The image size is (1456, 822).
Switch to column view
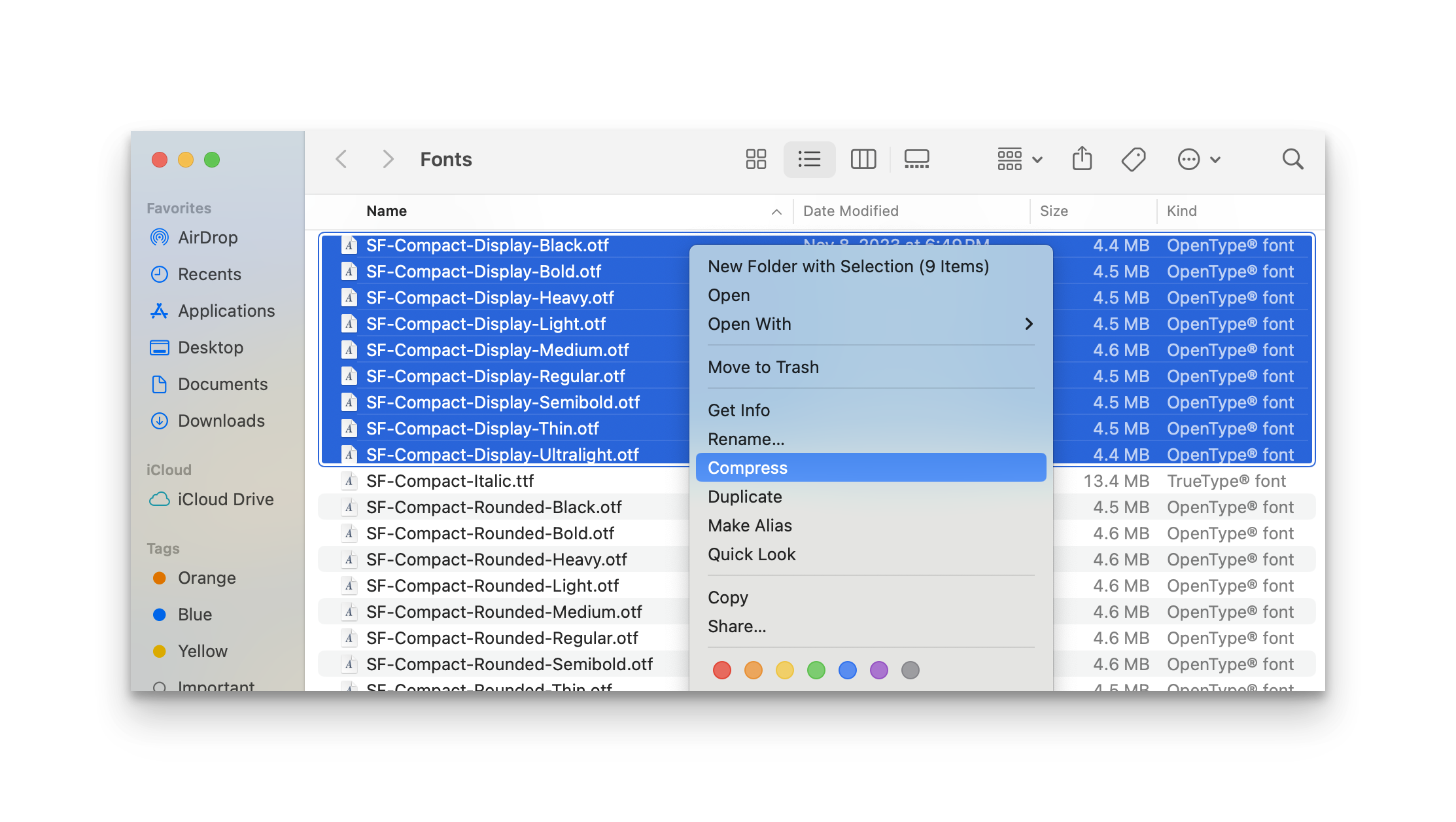coord(863,159)
